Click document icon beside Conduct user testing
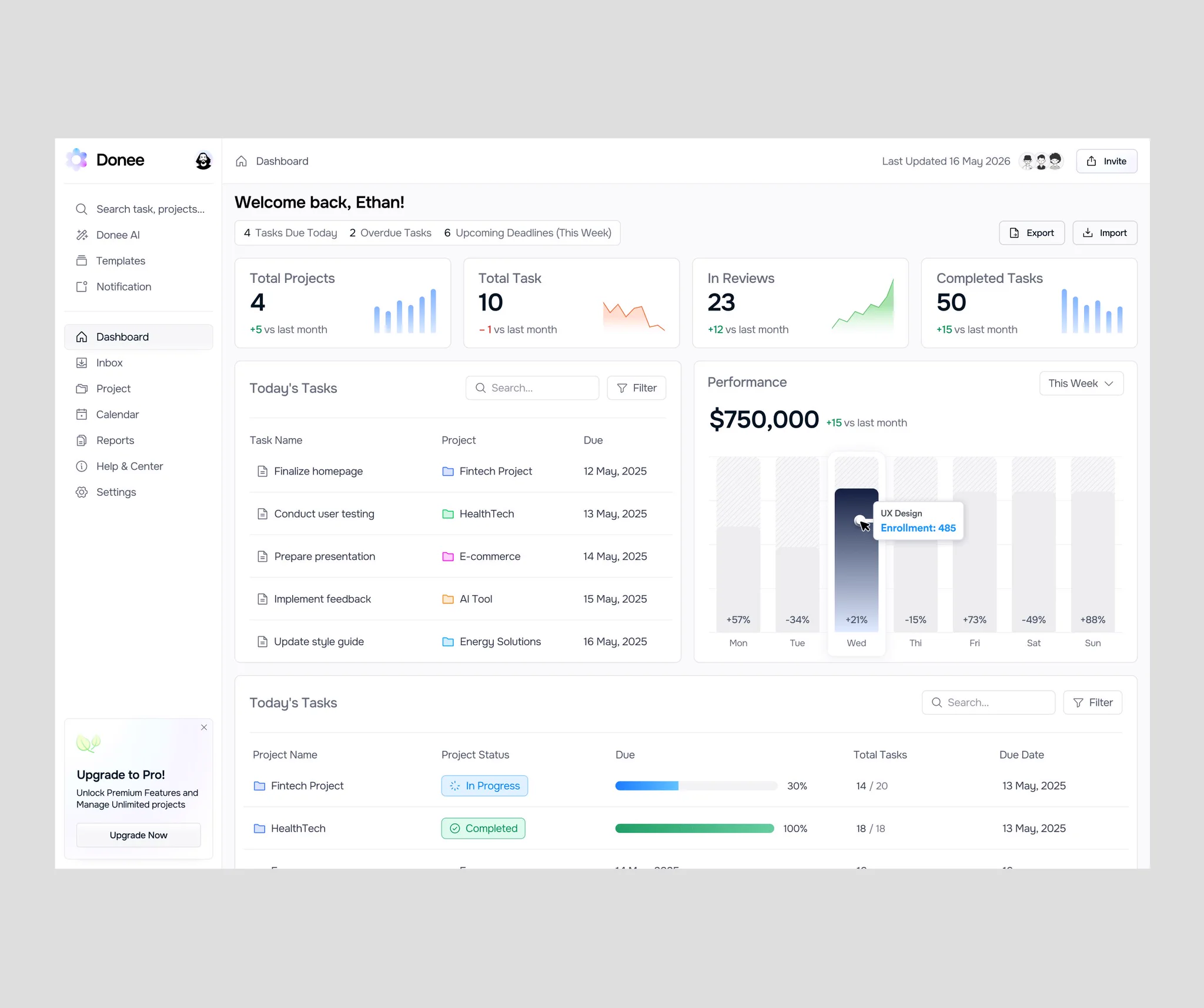This screenshot has height=1008, width=1204. pyautogui.click(x=263, y=514)
